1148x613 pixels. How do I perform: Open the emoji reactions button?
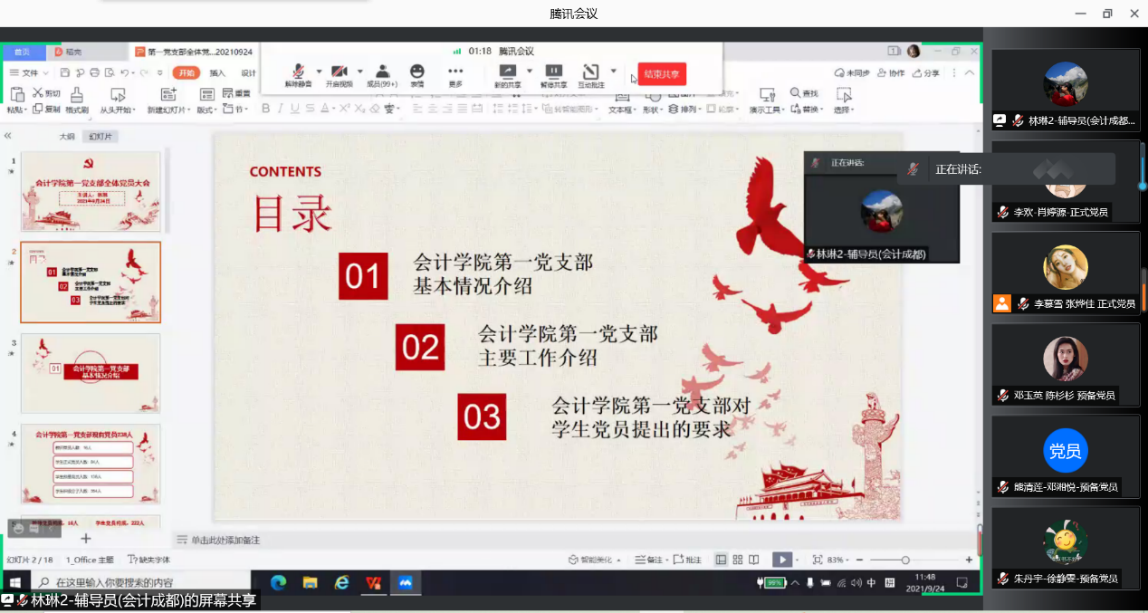(x=417, y=75)
